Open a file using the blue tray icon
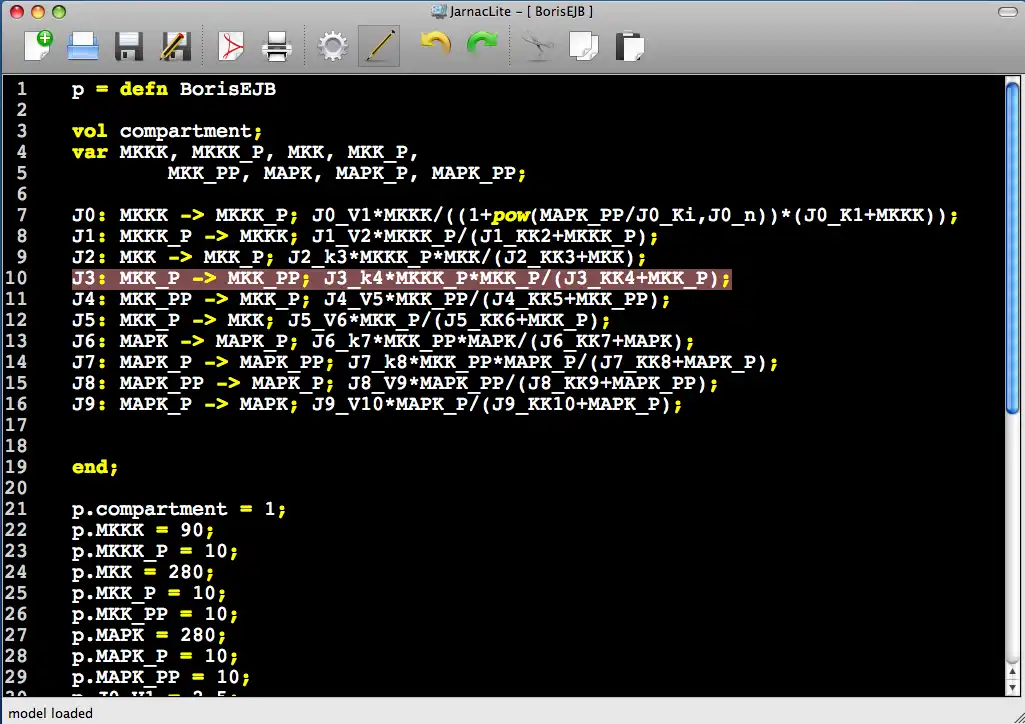1025x724 pixels. pyautogui.click(x=83, y=47)
